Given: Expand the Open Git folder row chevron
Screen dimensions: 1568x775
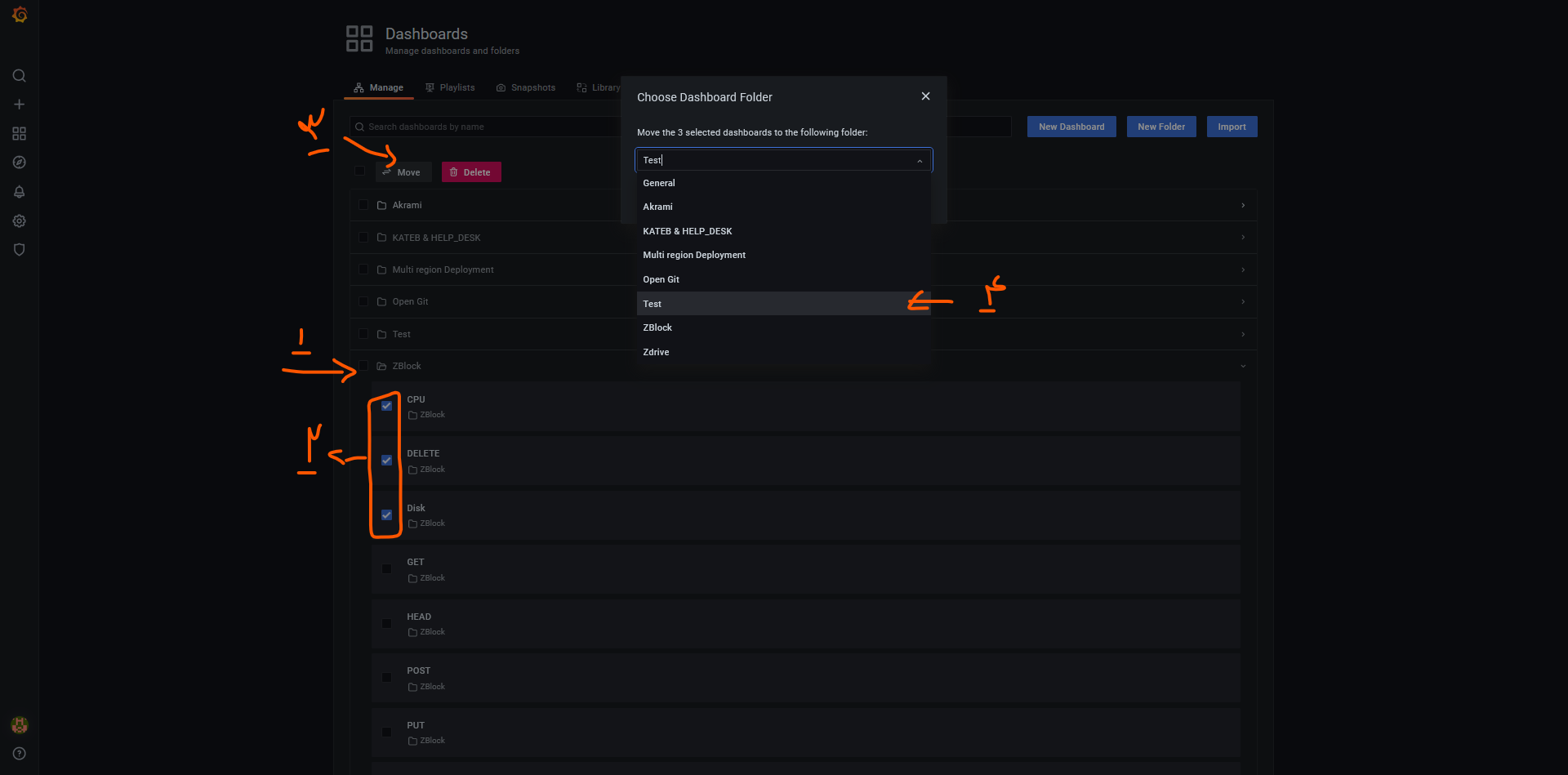Looking at the screenshot, I should (x=1243, y=302).
